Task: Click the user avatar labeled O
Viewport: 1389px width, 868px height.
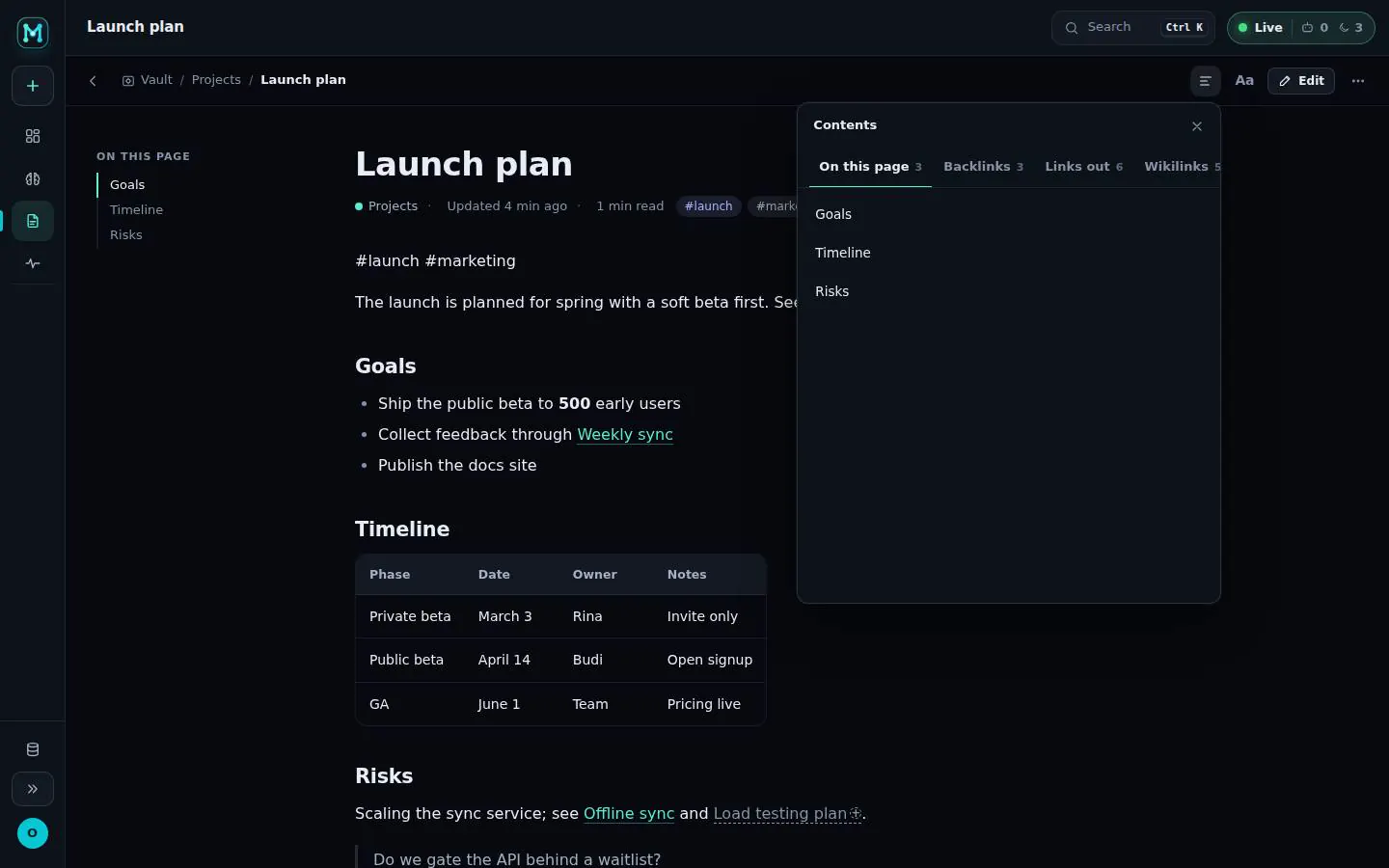Action: tap(33, 833)
